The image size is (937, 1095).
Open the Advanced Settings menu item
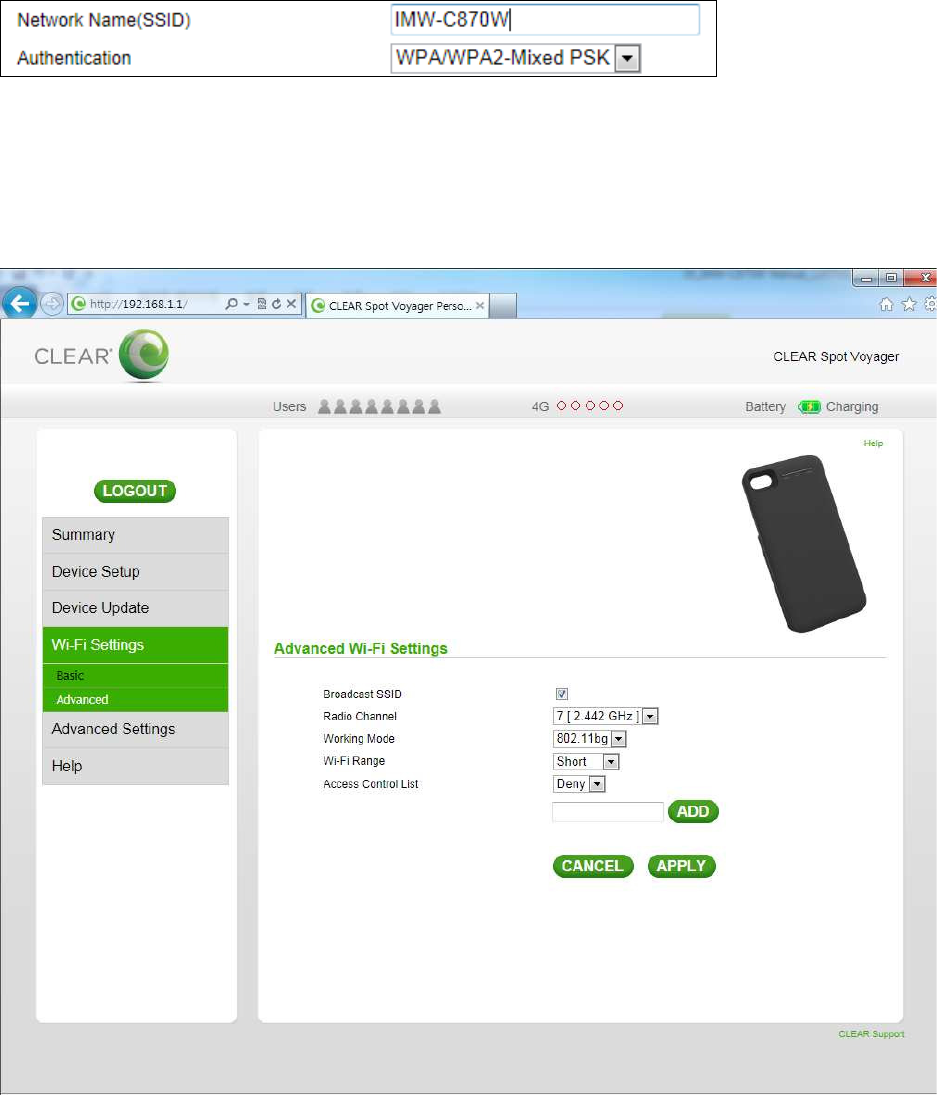coord(135,729)
